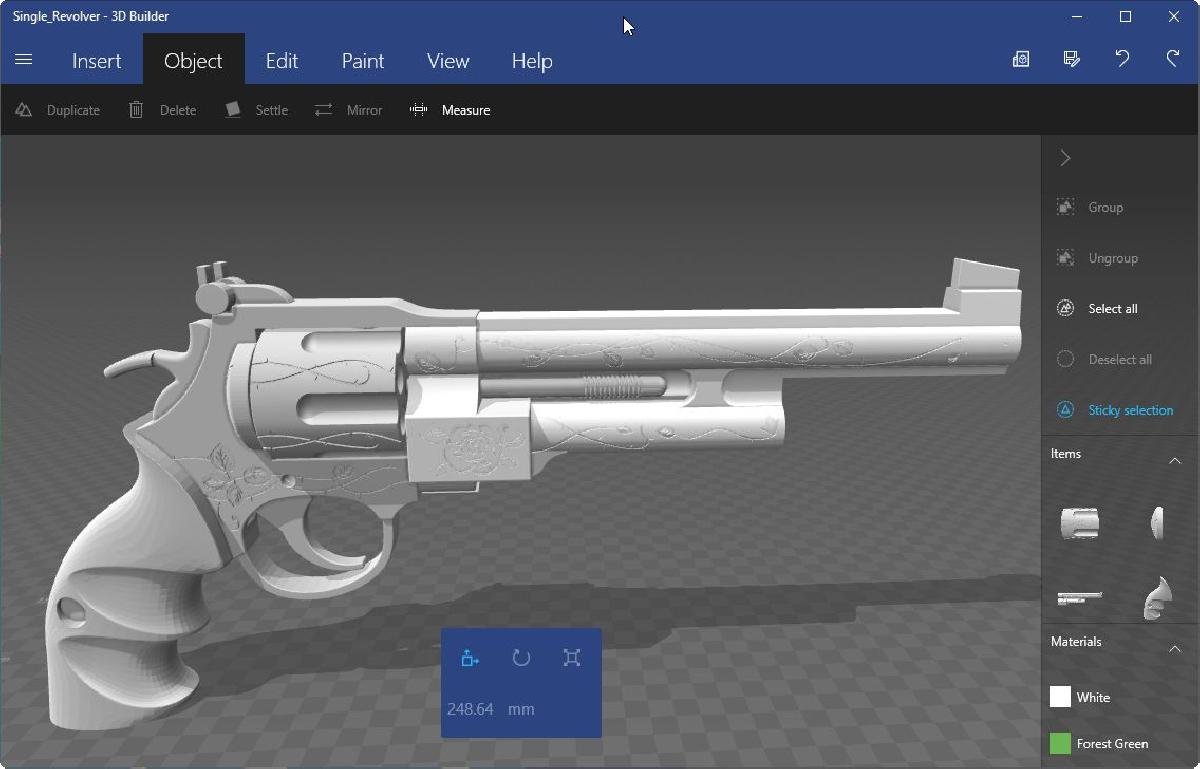Image resolution: width=1200 pixels, height=769 pixels.
Task: Choose the Forest Green material swatch
Action: (x=1061, y=743)
